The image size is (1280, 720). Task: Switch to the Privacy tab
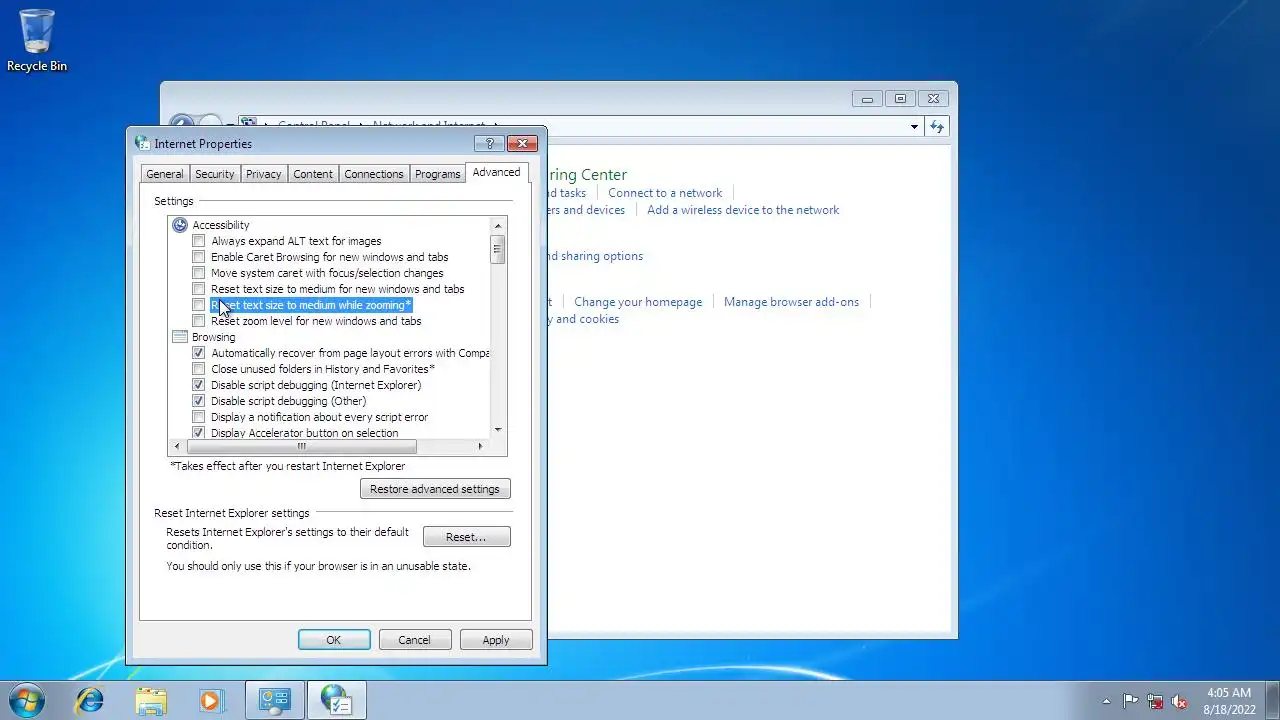coord(264,174)
